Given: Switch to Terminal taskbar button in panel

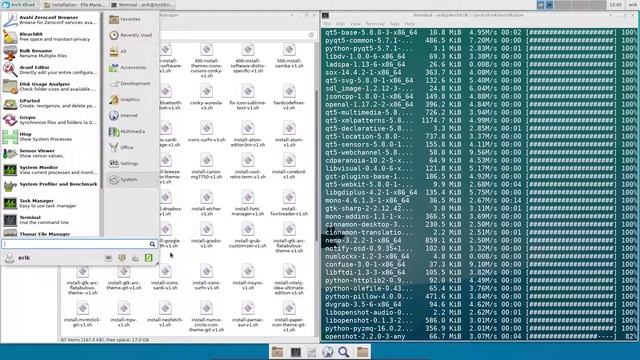Looking at the screenshot, I should click(142, 5).
